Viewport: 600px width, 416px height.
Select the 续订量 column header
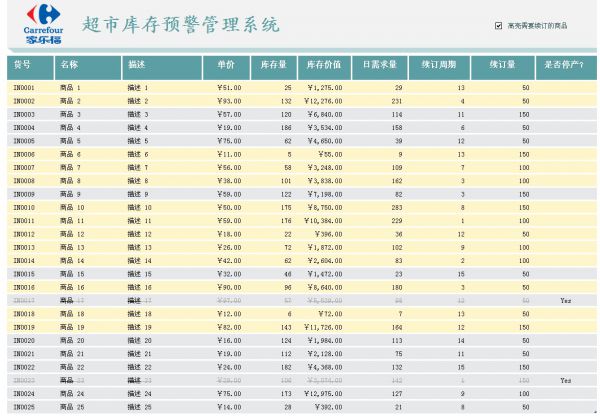pyautogui.click(x=501, y=66)
